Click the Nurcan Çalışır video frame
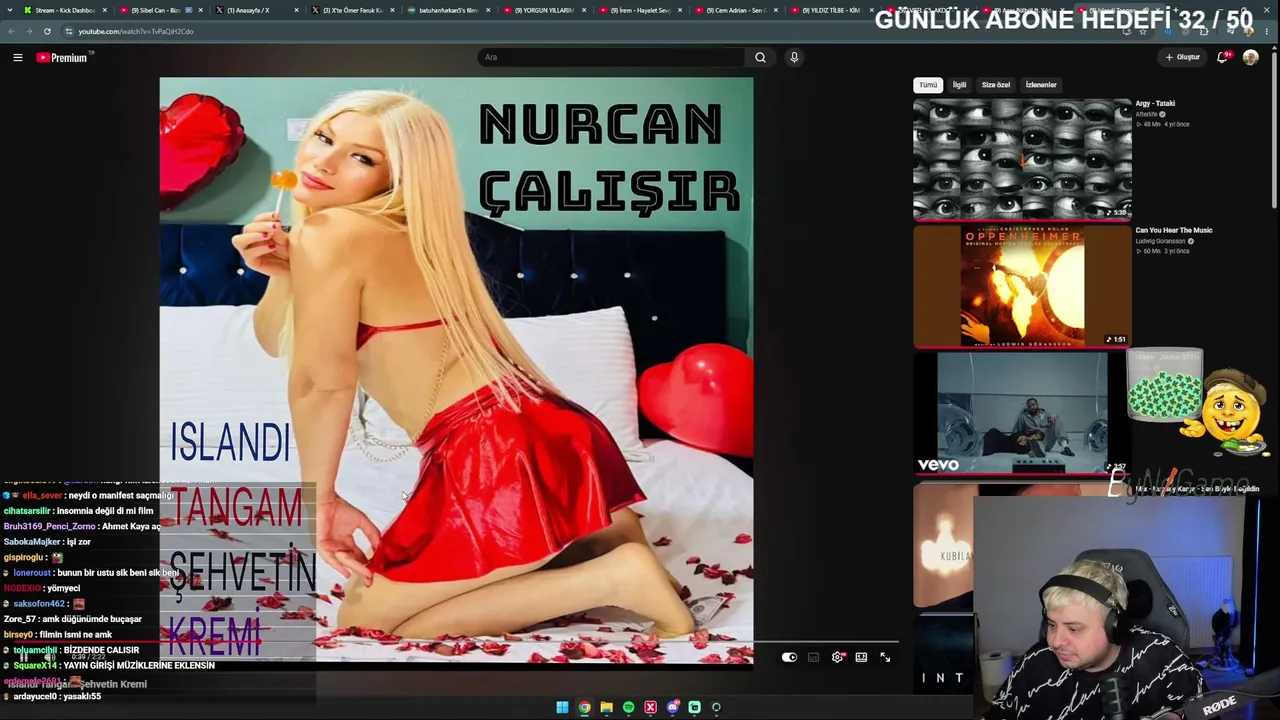Screen dimensions: 1280x720 [456, 370]
